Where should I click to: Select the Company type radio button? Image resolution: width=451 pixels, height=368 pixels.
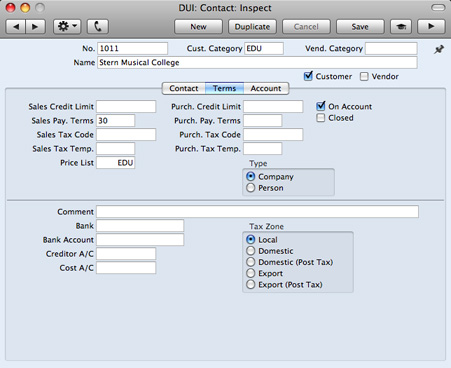(x=251, y=176)
